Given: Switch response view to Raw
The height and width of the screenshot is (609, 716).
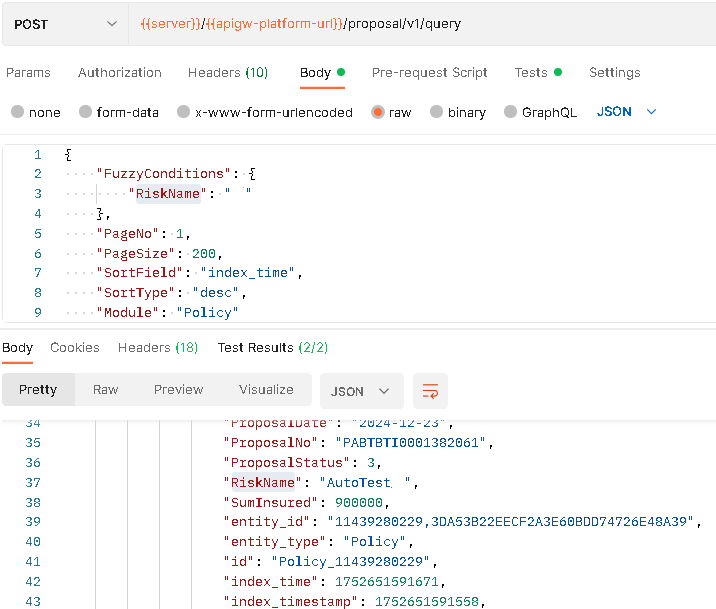Looking at the screenshot, I should [x=106, y=390].
